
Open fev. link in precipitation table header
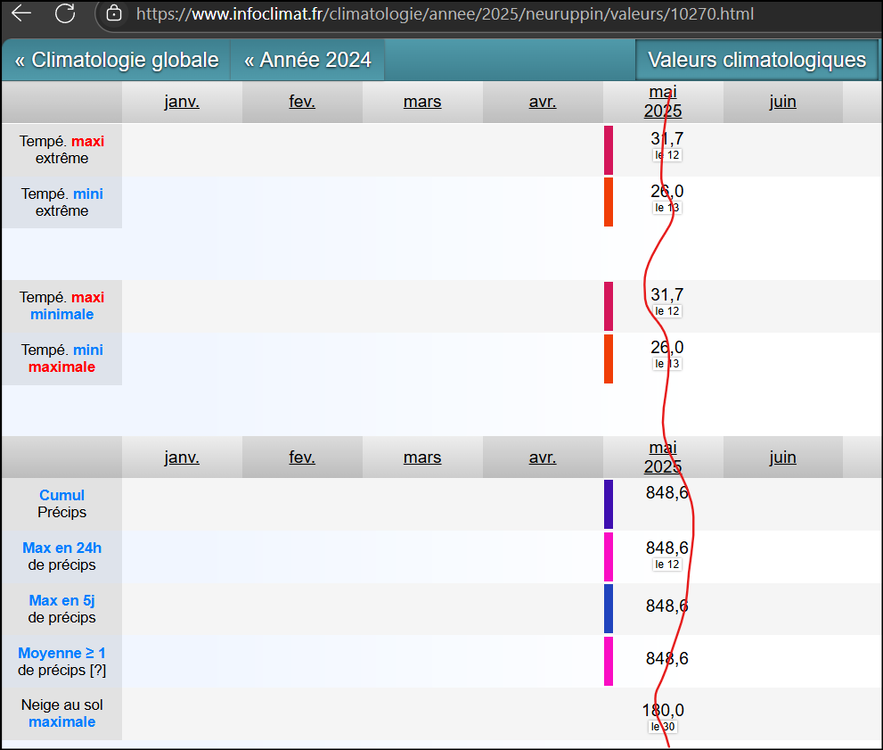(302, 457)
